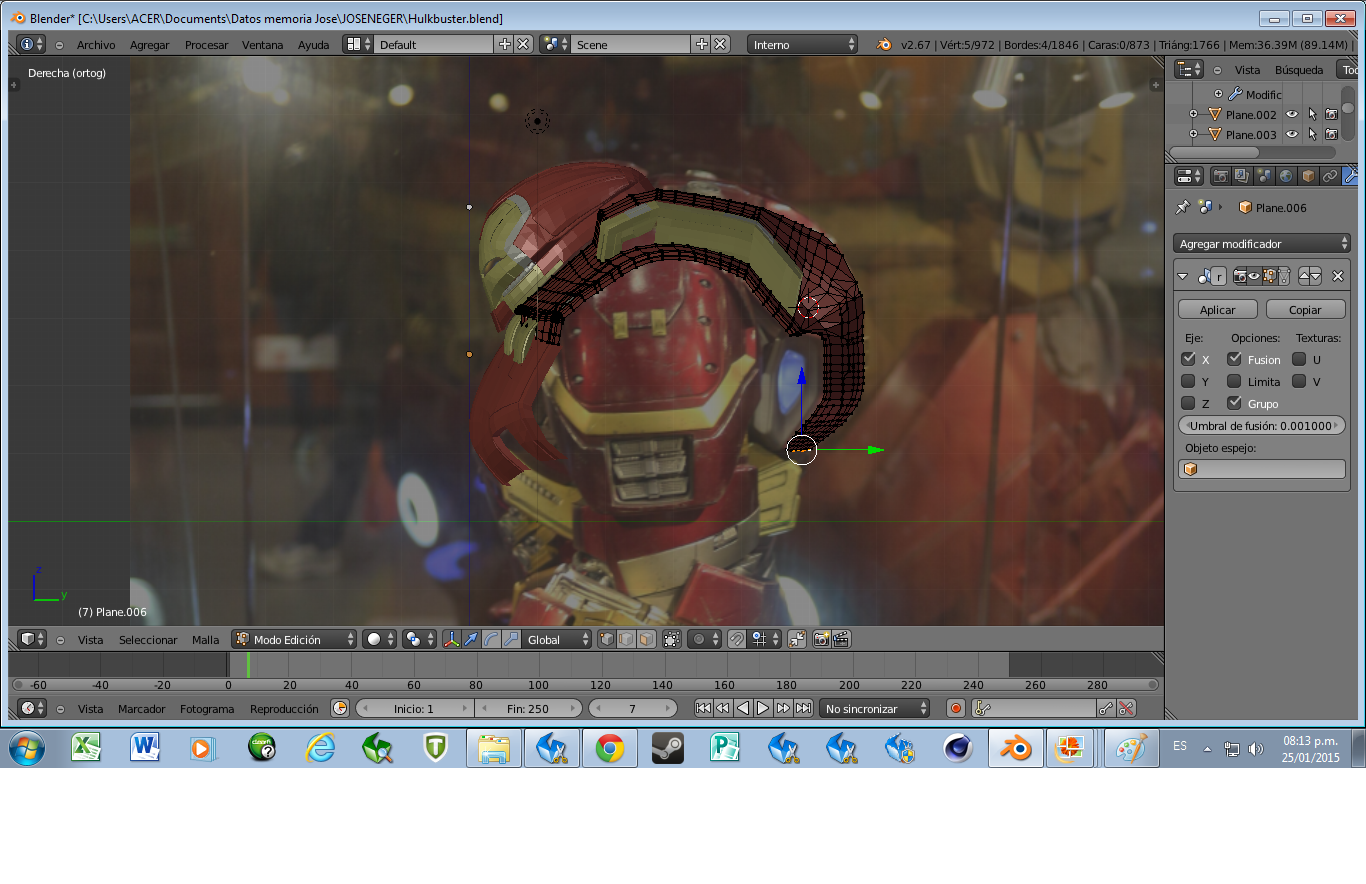The height and width of the screenshot is (884, 1366).
Task: Expand the Plane.003 tree row
Action: coord(1193,134)
